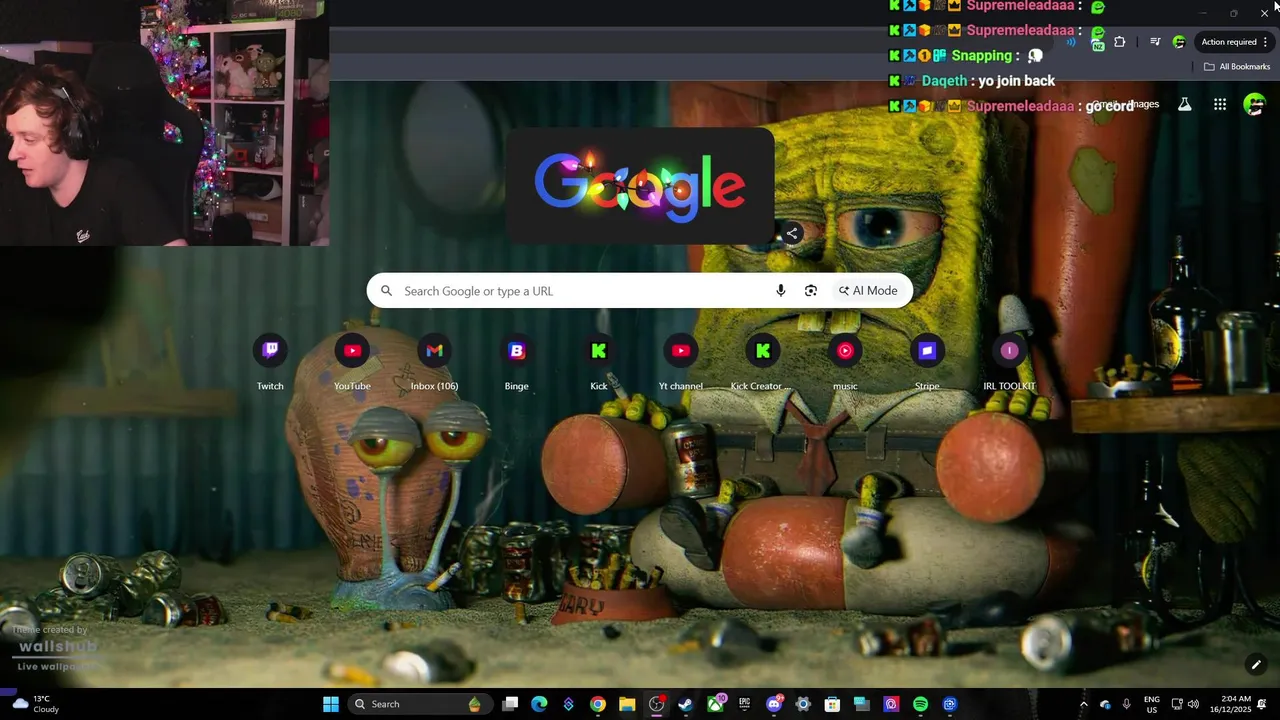Click the taskbar Search box
This screenshot has width=1280, height=720.
pos(422,704)
